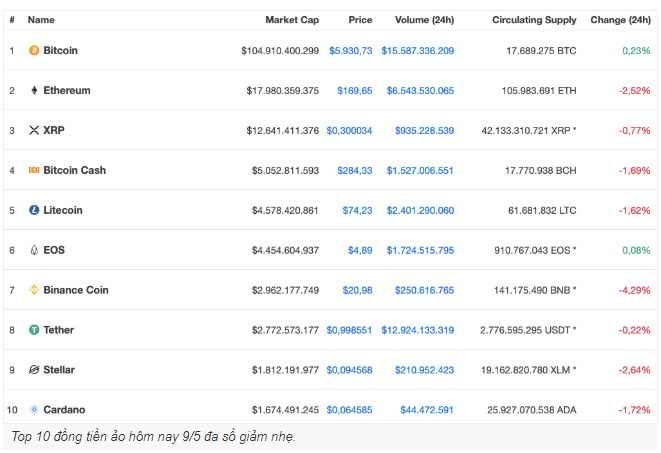661x453 pixels.
Task: Click Bitcoin price $5.930,73
Action: [x=351, y=51]
